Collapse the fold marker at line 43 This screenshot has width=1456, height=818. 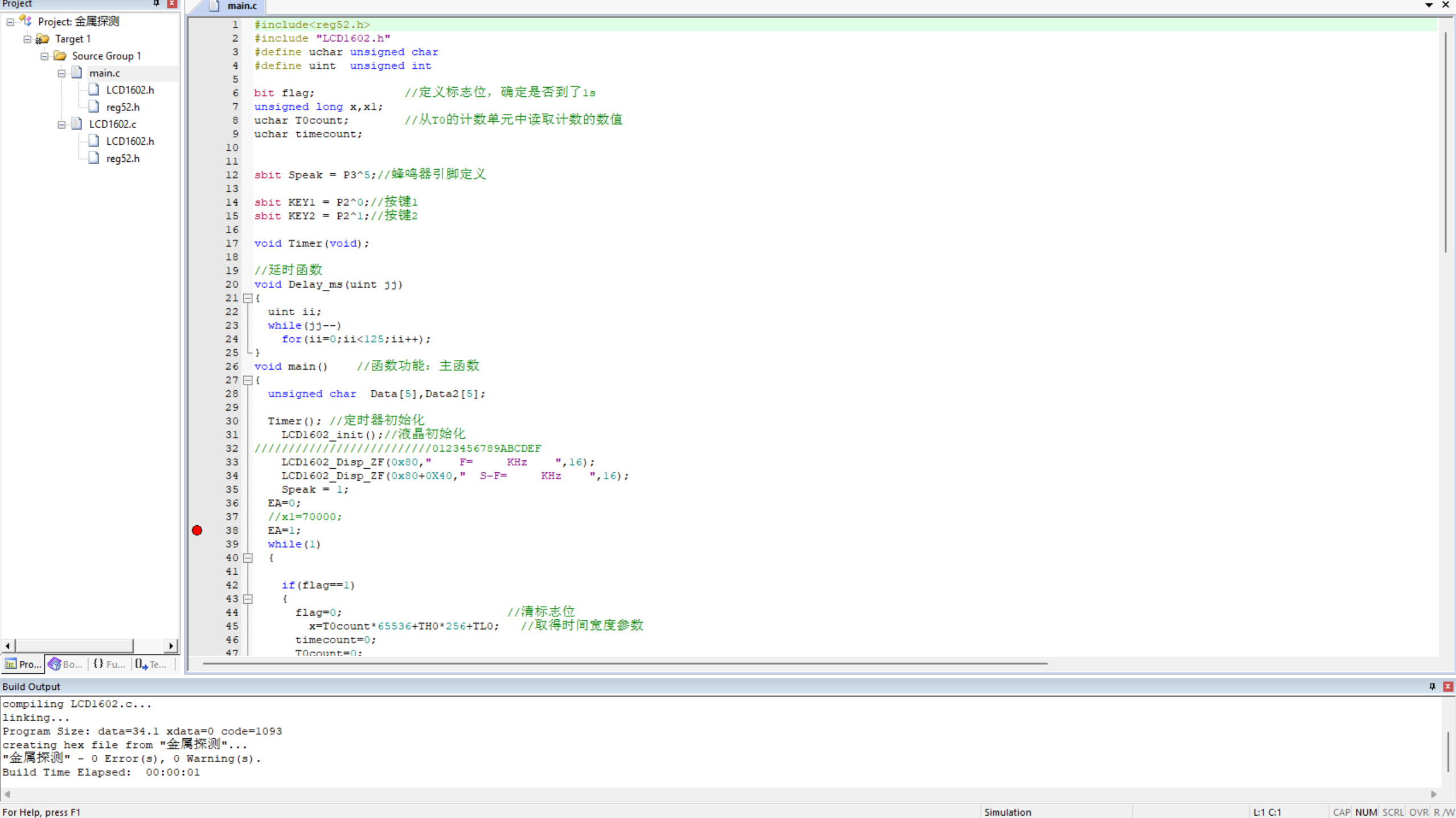(x=248, y=599)
